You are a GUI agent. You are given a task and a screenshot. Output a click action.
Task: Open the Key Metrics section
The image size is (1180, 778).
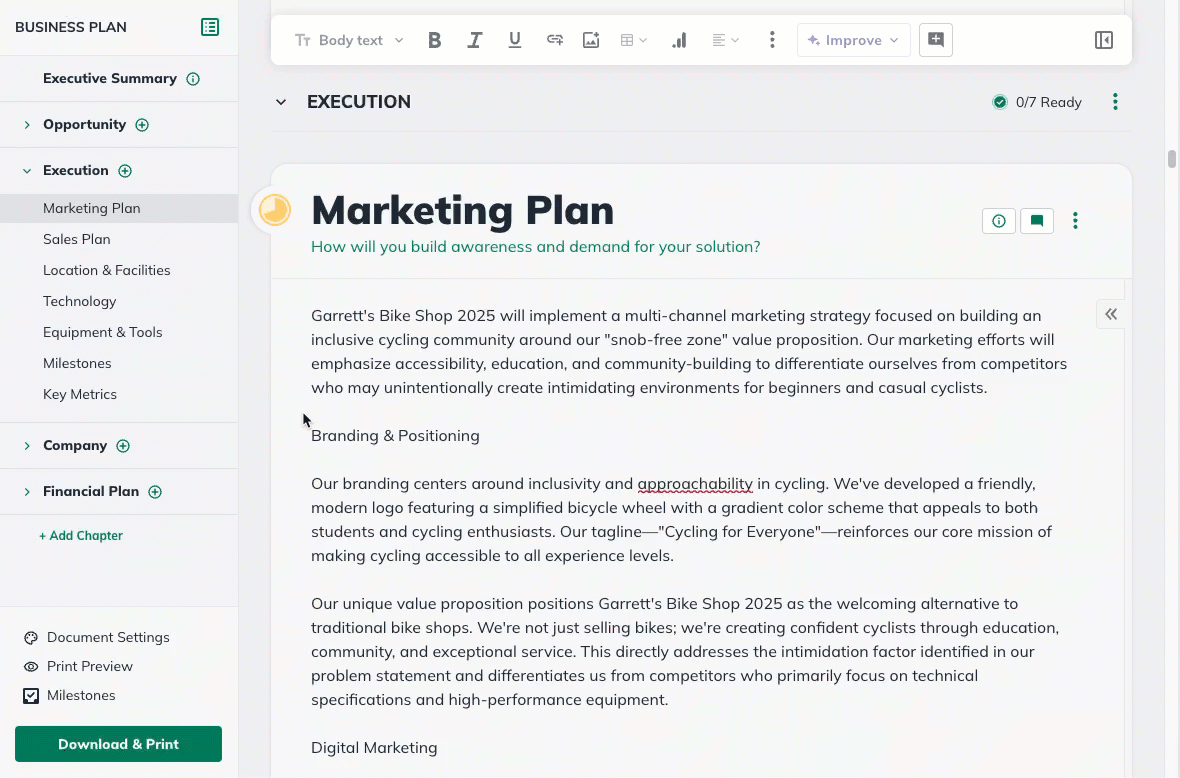point(80,394)
